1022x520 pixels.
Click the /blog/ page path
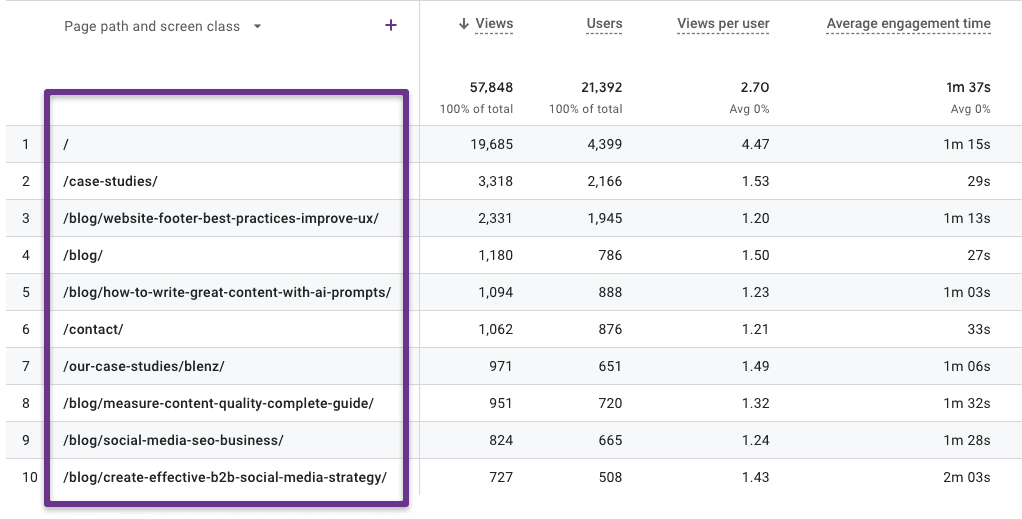pos(83,255)
